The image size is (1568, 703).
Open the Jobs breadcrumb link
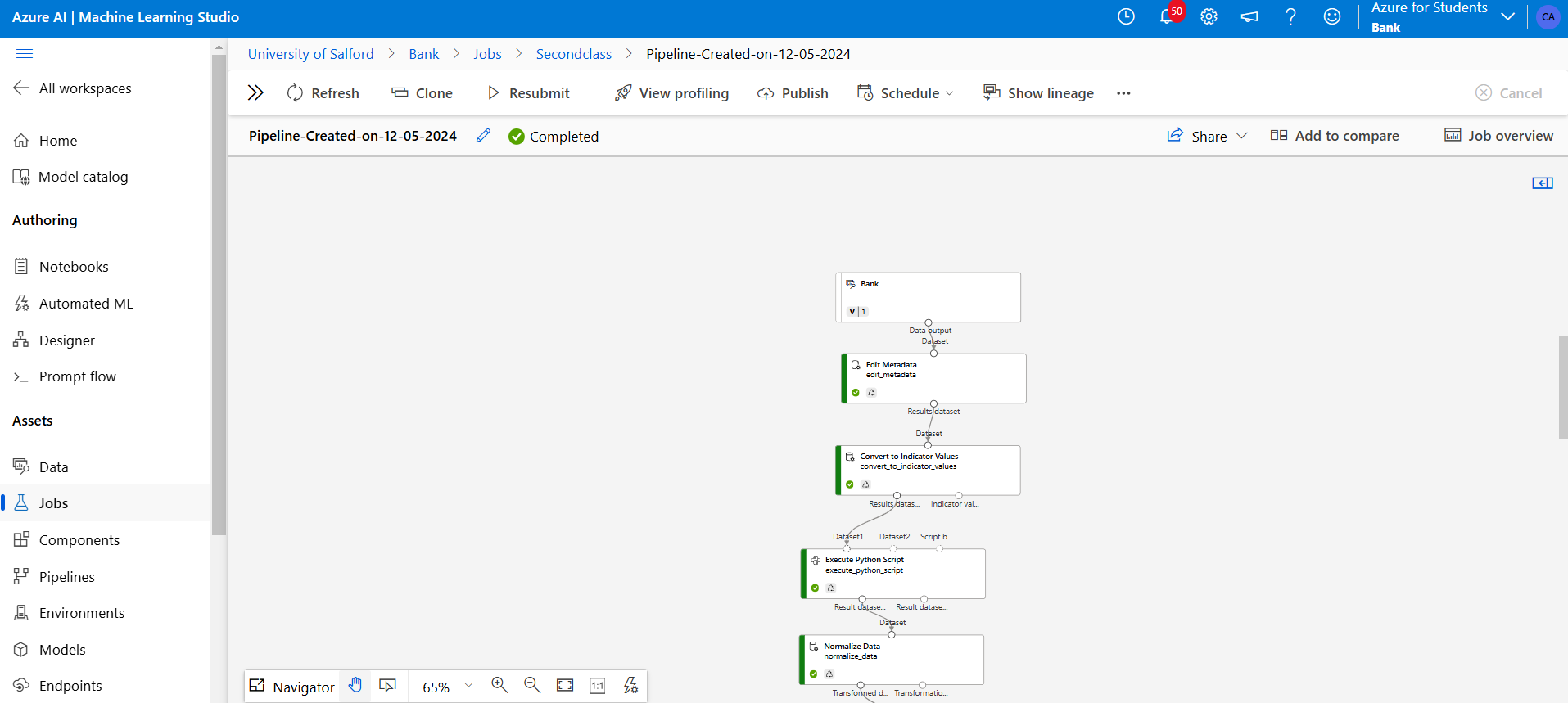click(x=487, y=54)
